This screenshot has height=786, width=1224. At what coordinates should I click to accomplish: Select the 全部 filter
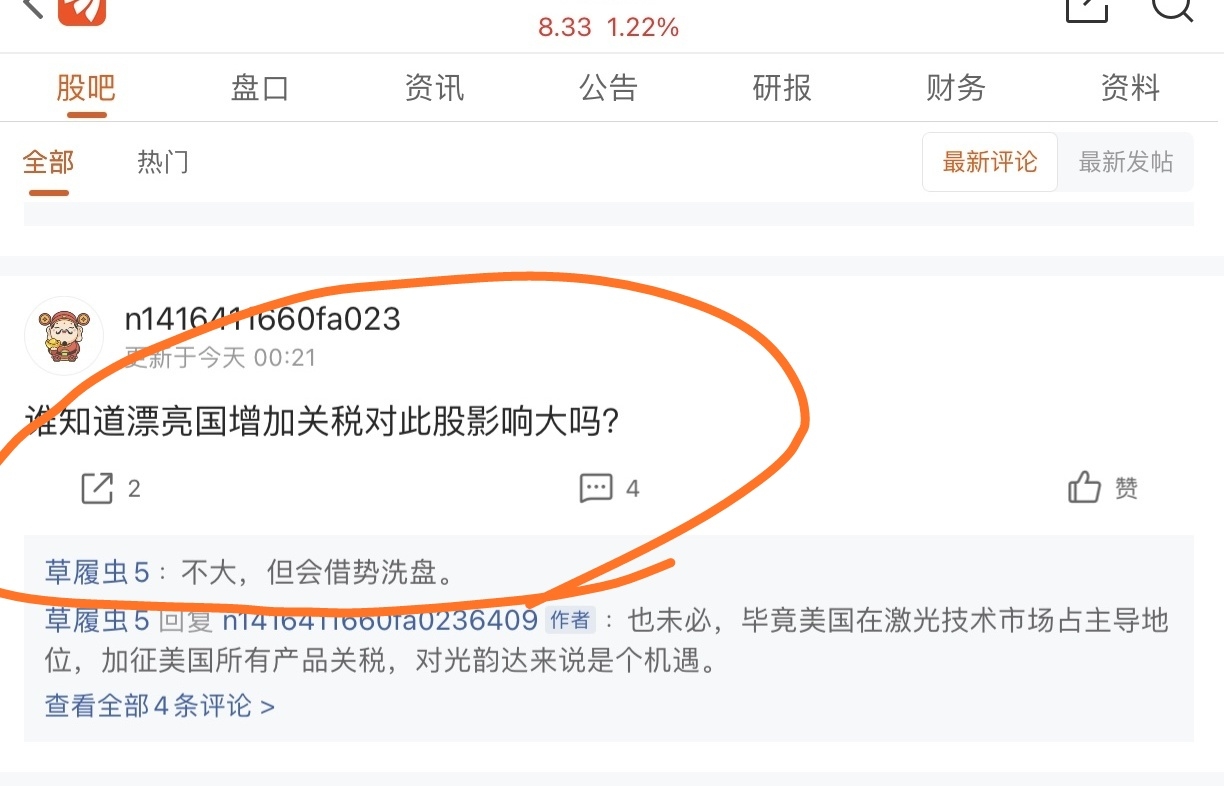click(x=48, y=162)
